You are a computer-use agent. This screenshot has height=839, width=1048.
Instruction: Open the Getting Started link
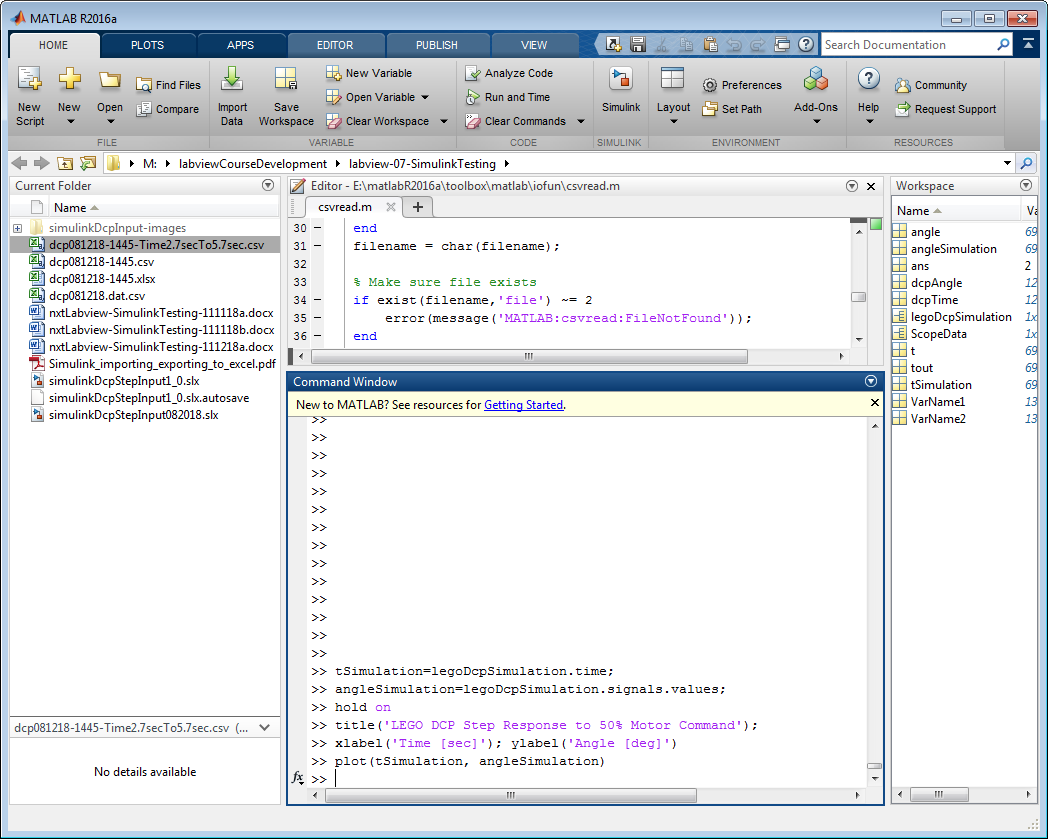pyautogui.click(x=523, y=404)
